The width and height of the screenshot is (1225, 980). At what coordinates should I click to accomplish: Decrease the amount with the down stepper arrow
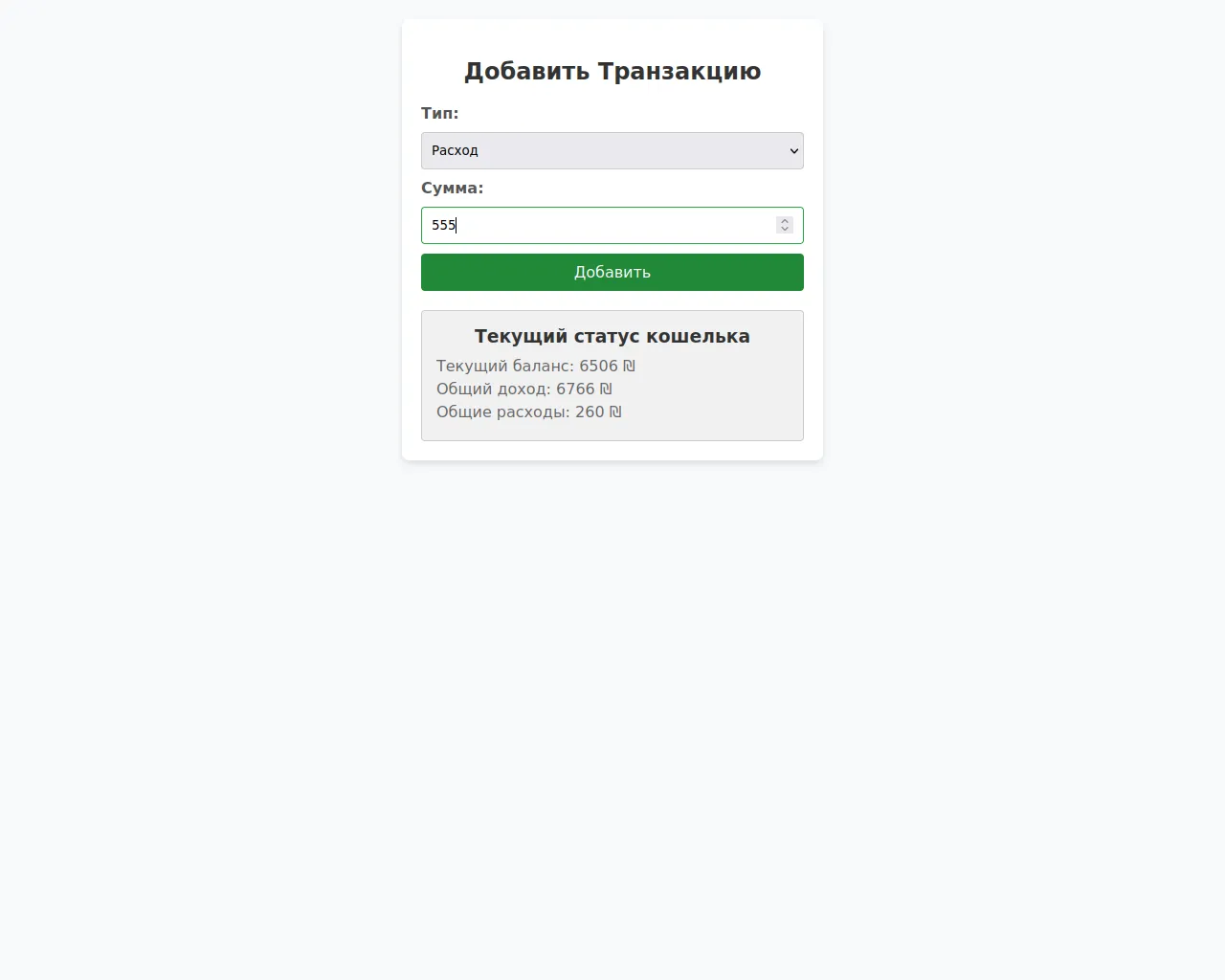coord(785,230)
